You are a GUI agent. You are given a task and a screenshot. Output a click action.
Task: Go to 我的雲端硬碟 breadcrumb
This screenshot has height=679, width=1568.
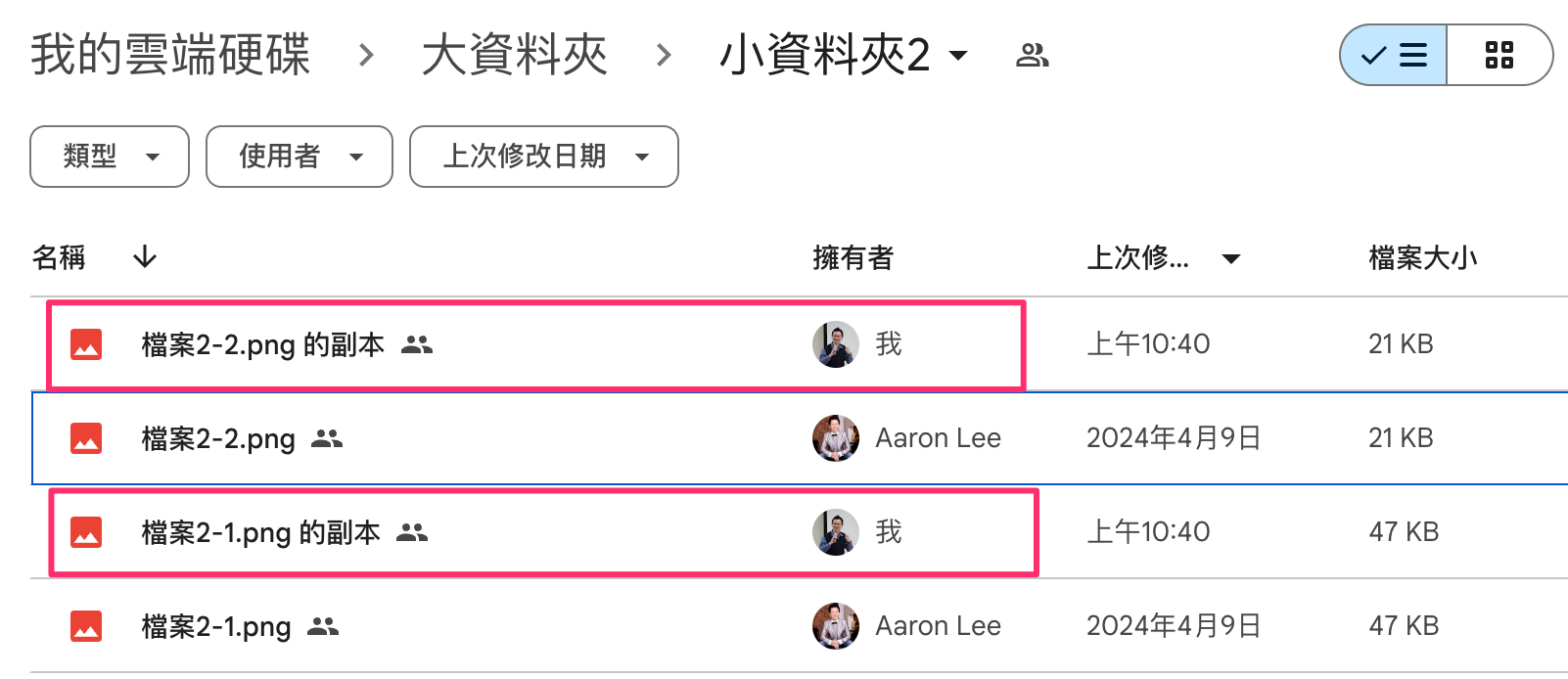170,55
